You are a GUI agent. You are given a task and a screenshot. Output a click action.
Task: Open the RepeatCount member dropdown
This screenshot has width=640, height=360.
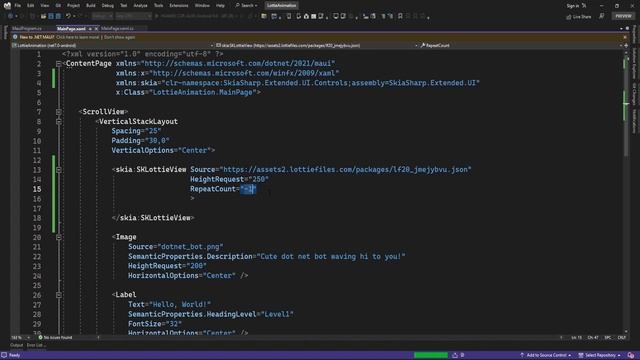point(520,45)
